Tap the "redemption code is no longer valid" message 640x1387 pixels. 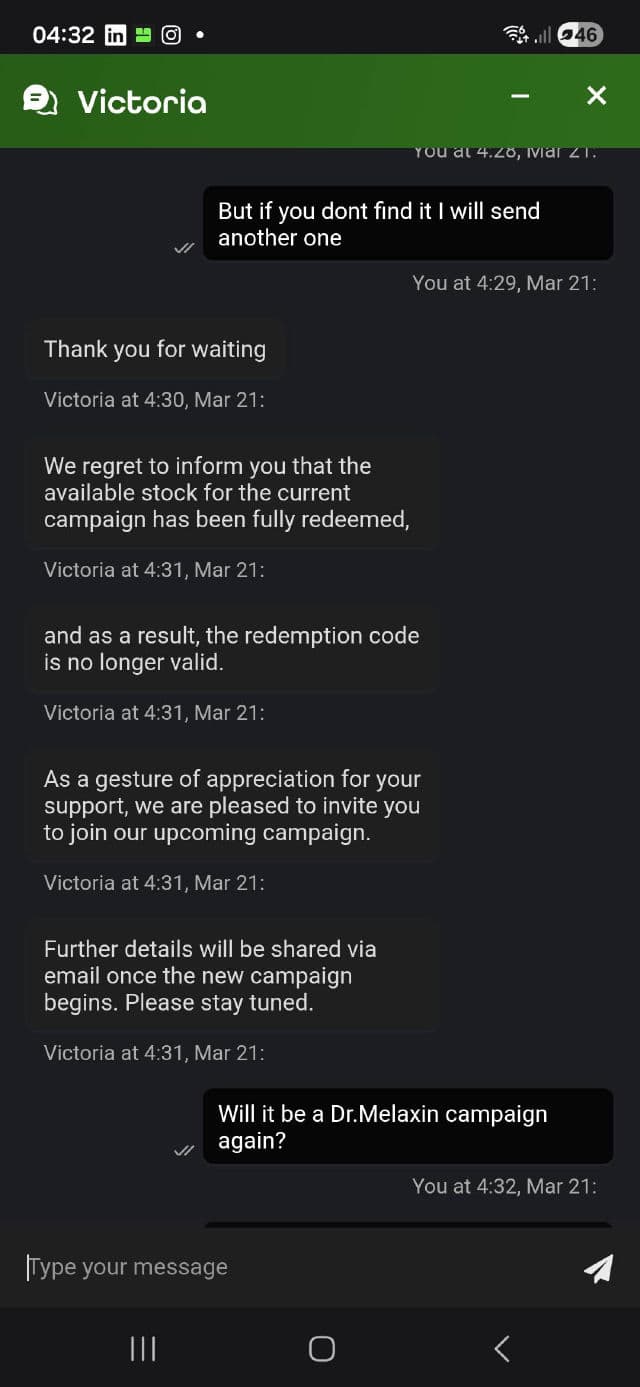(x=231, y=648)
